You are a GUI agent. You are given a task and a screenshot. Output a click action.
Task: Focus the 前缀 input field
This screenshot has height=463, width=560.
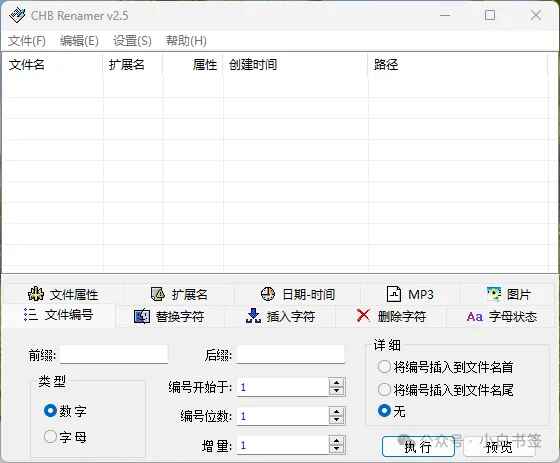114,354
